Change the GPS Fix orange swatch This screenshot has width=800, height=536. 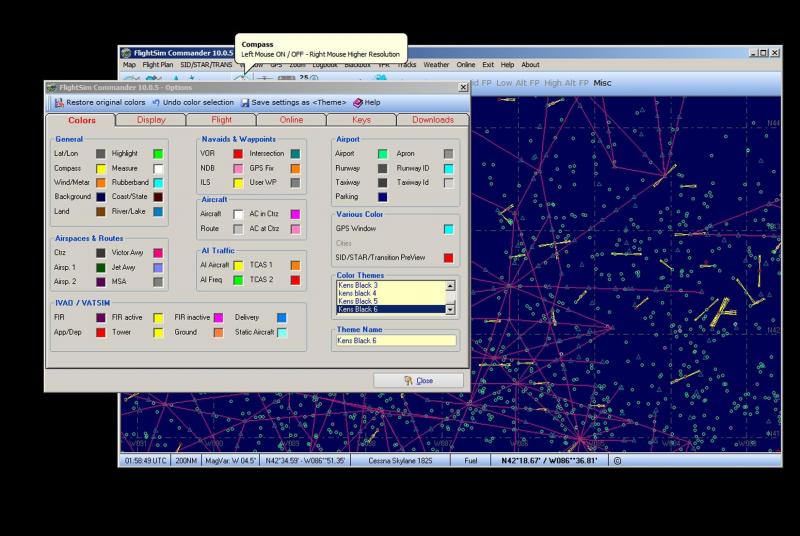click(295, 168)
